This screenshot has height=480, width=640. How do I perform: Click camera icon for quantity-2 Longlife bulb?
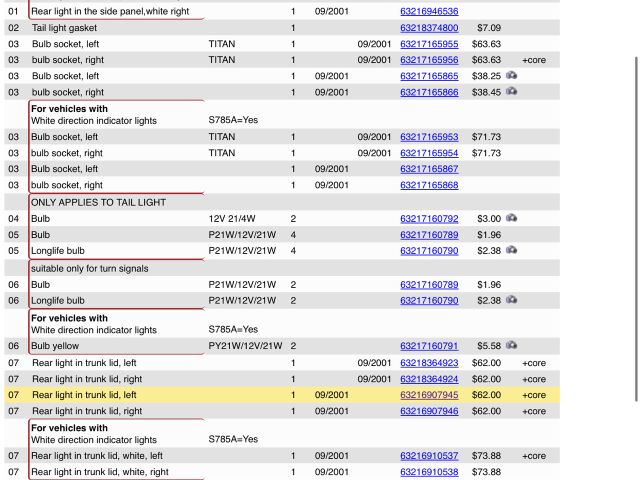[x=511, y=300]
